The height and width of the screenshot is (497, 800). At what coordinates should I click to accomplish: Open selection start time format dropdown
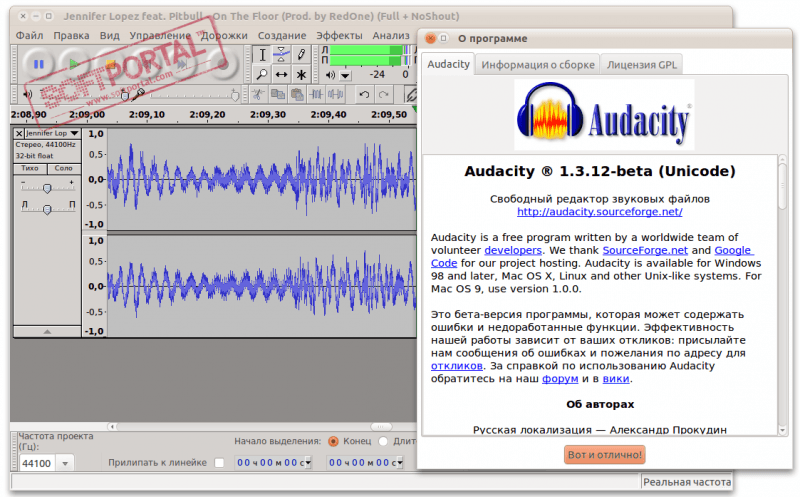pos(308,463)
